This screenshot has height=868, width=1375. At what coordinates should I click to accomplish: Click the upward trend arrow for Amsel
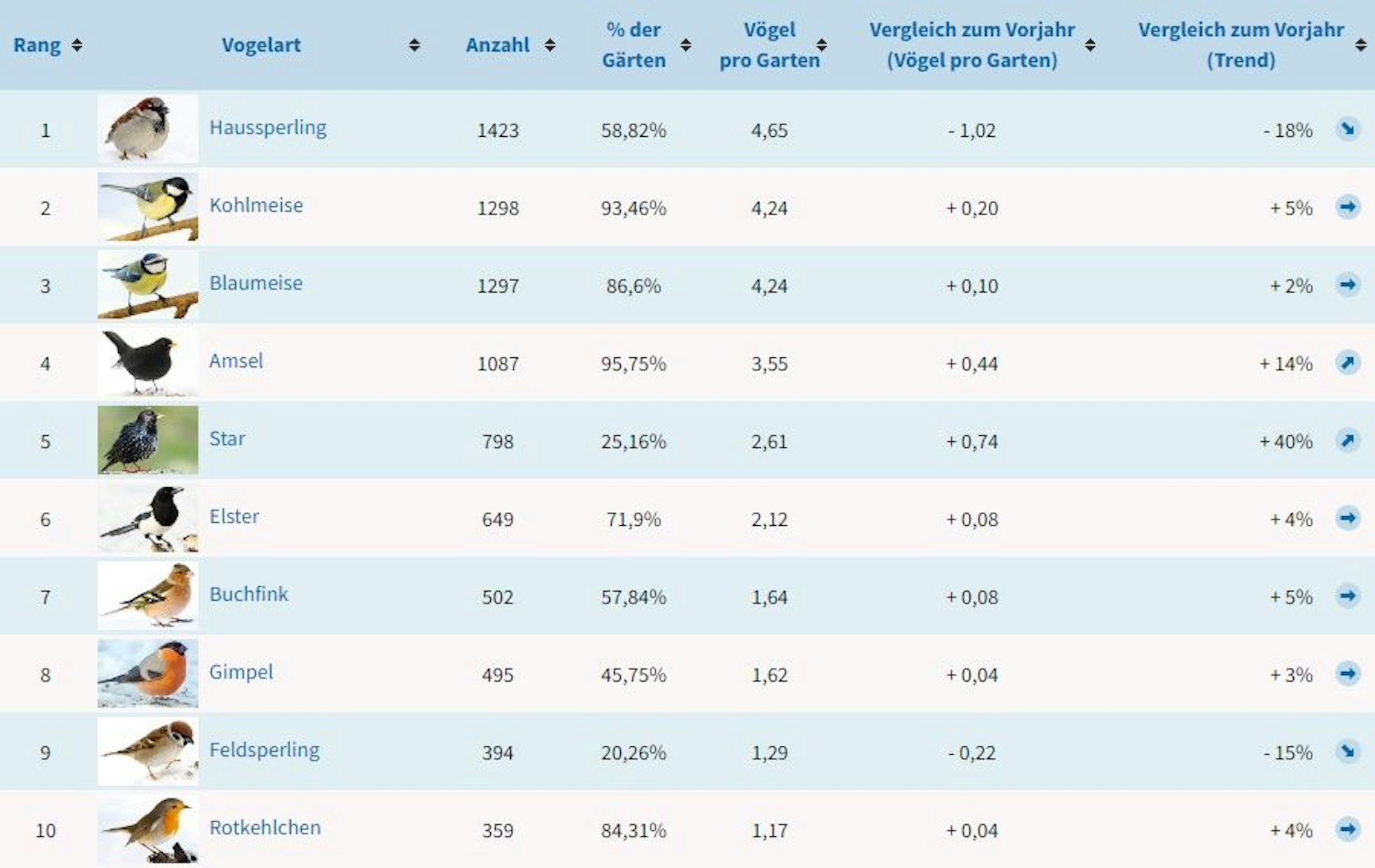pyautogui.click(x=1347, y=362)
